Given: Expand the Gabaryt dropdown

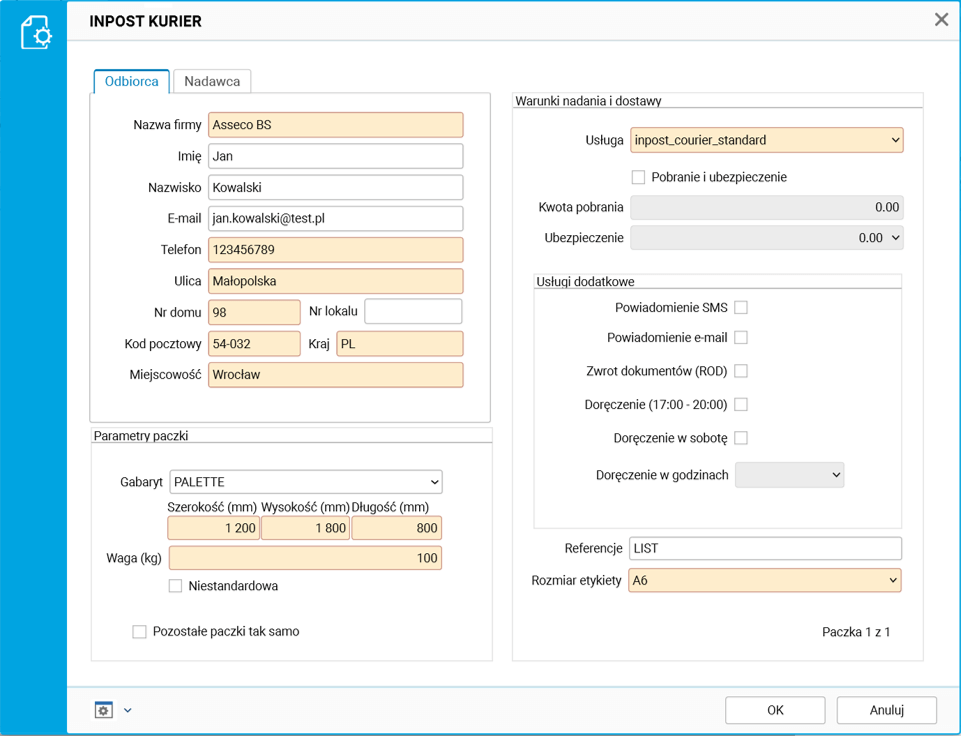Looking at the screenshot, I should point(305,482).
